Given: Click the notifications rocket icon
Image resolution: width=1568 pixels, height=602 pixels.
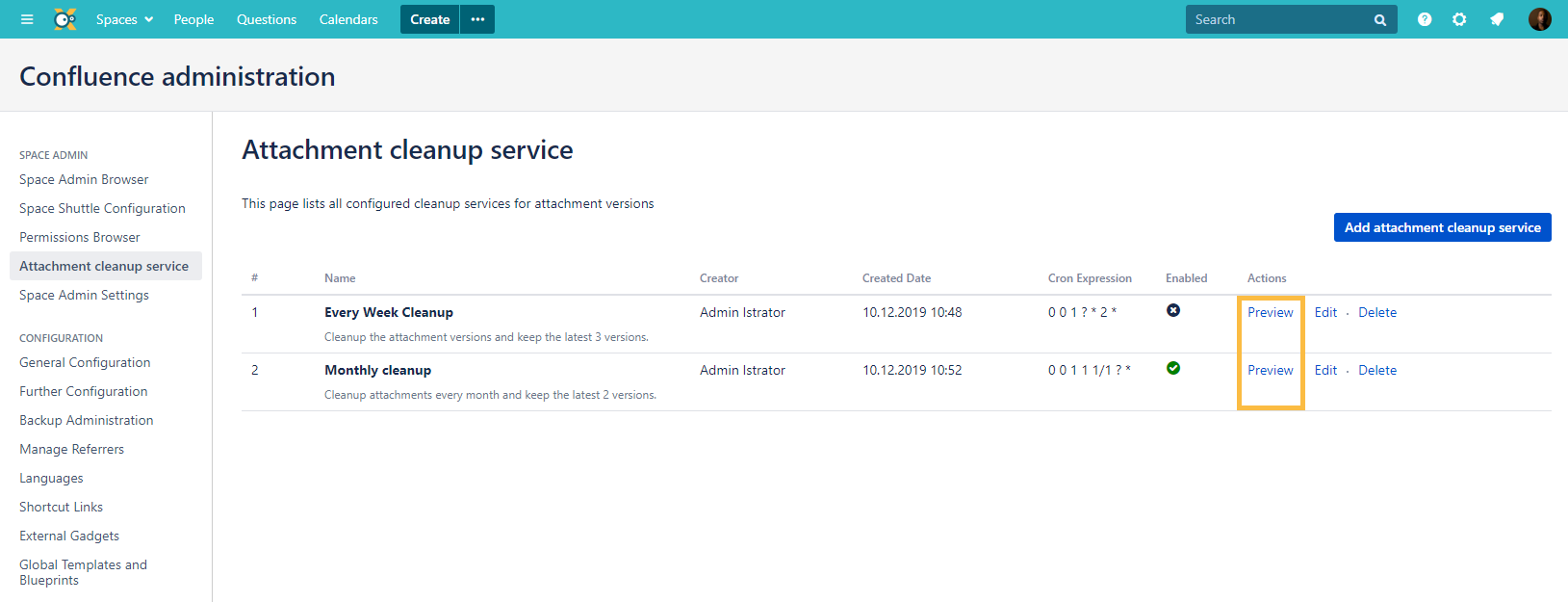Looking at the screenshot, I should (x=1497, y=19).
